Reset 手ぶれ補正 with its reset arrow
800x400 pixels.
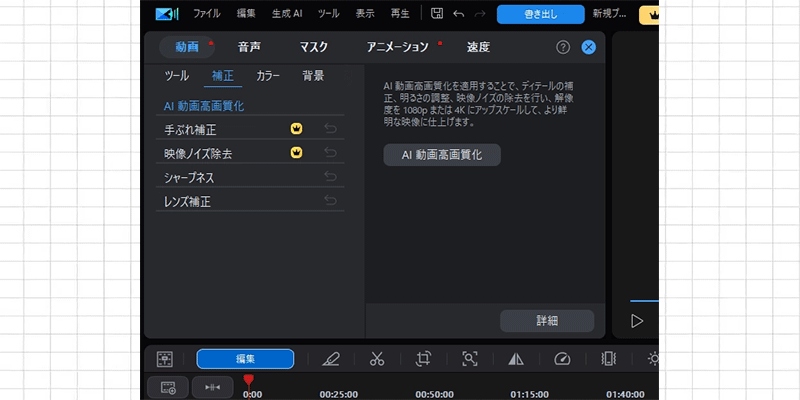click(331, 129)
